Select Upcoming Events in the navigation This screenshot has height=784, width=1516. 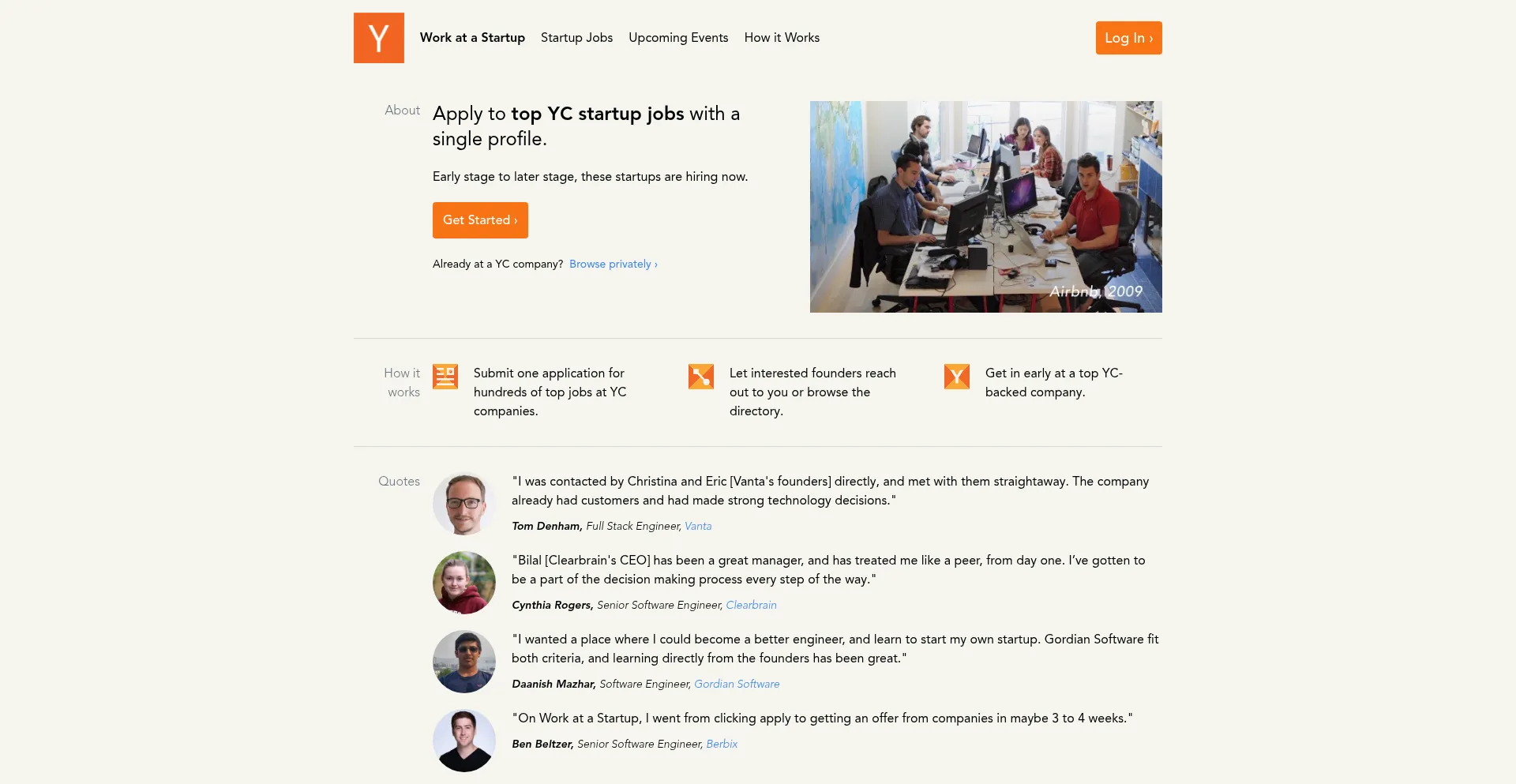(678, 37)
